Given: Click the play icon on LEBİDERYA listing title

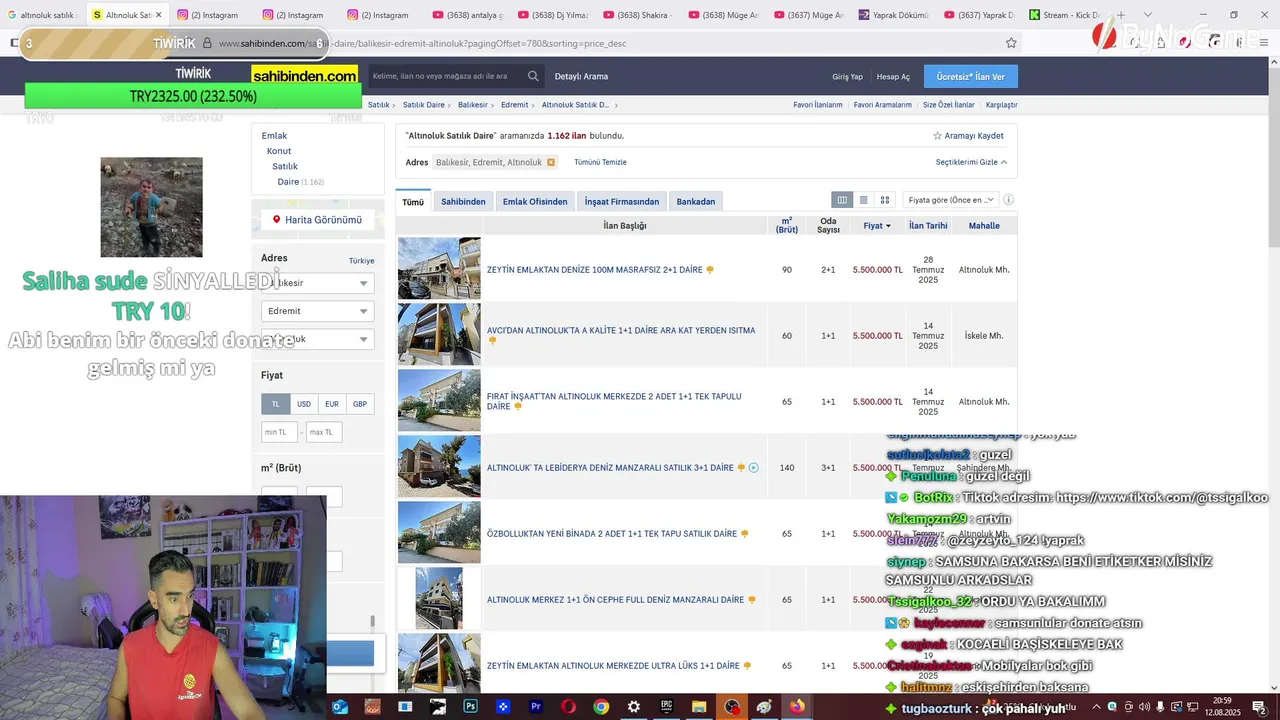Looking at the screenshot, I should coord(754,468).
